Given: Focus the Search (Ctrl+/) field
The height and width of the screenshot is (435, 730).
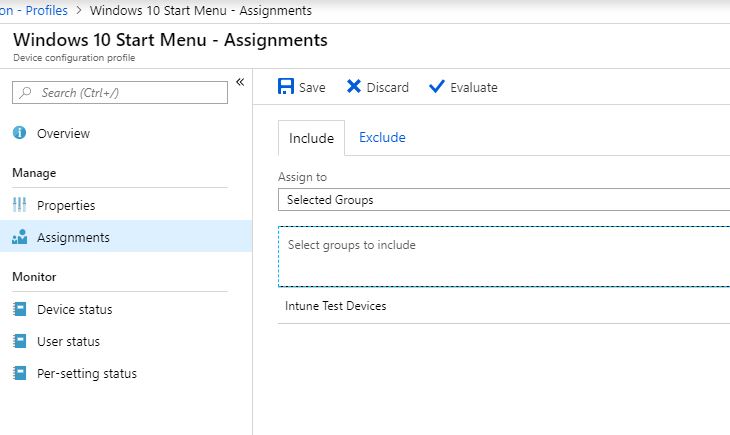Looking at the screenshot, I should pyautogui.click(x=120, y=93).
